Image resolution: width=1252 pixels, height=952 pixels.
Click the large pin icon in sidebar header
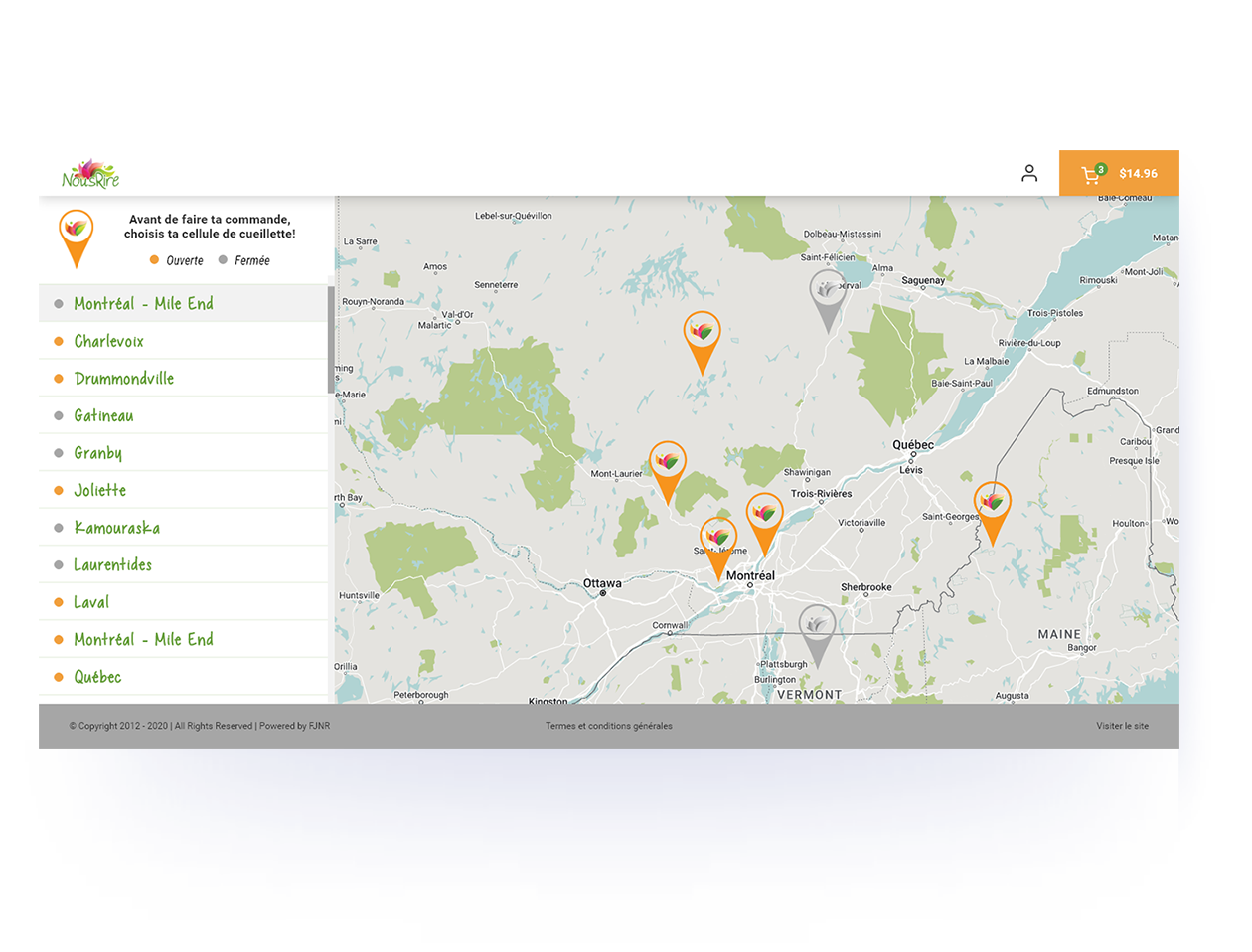(76, 238)
